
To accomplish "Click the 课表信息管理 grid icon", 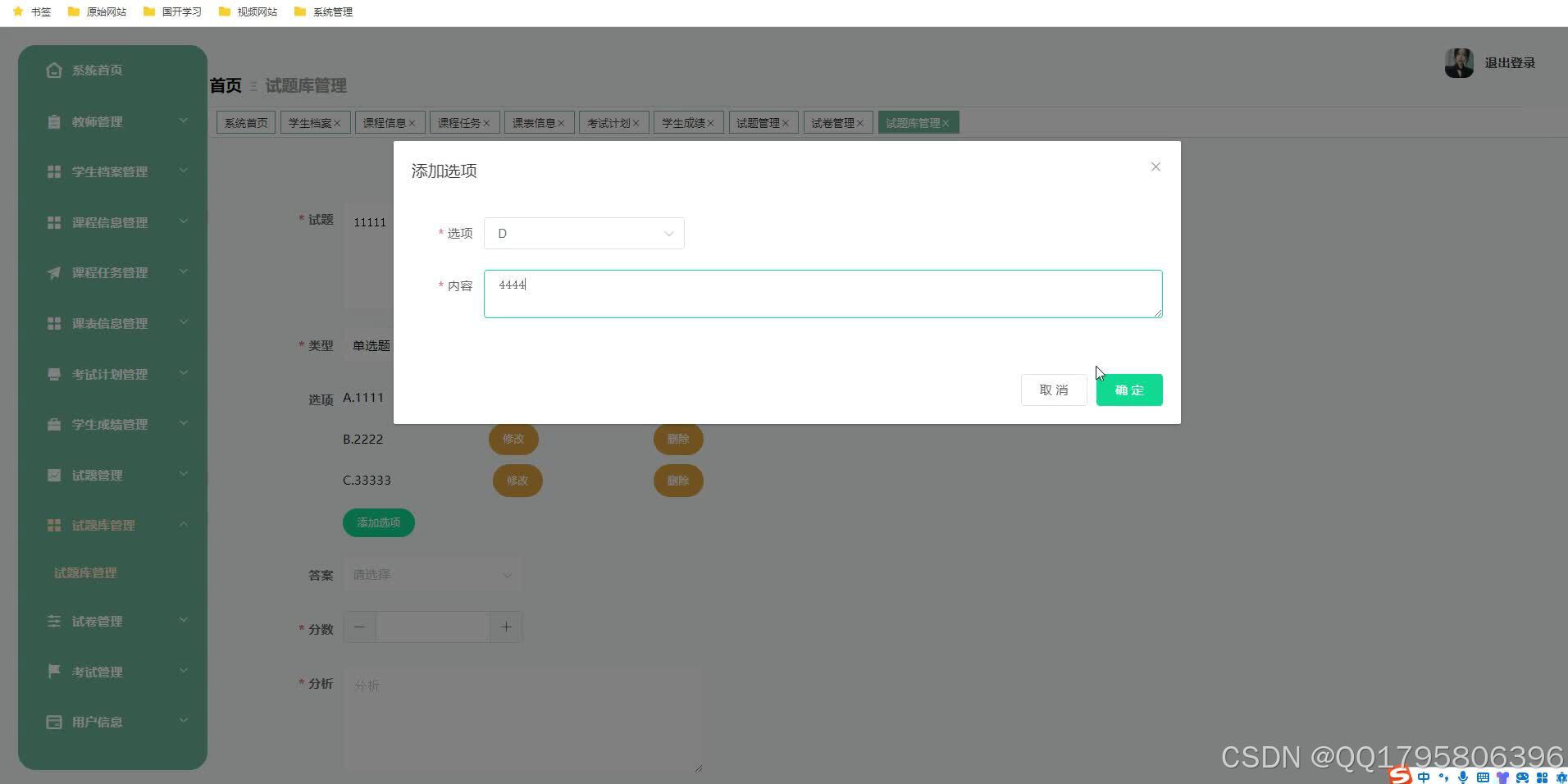I will click(54, 323).
